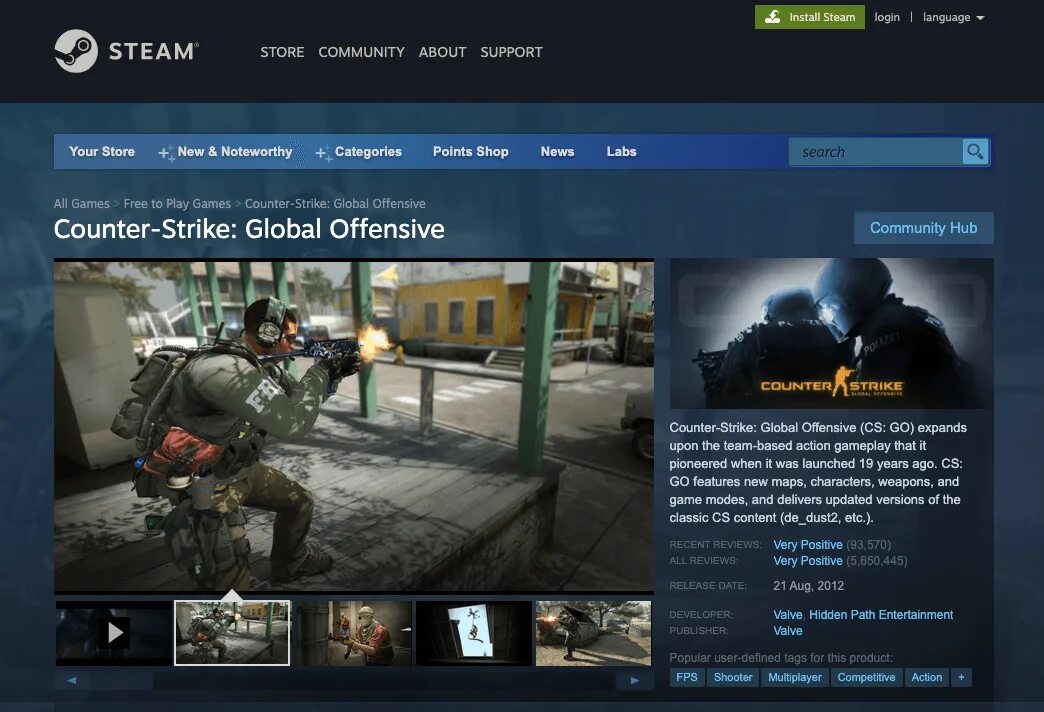
Task: Click the release date 21 Aug, 2012
Action: coord(808,586)
